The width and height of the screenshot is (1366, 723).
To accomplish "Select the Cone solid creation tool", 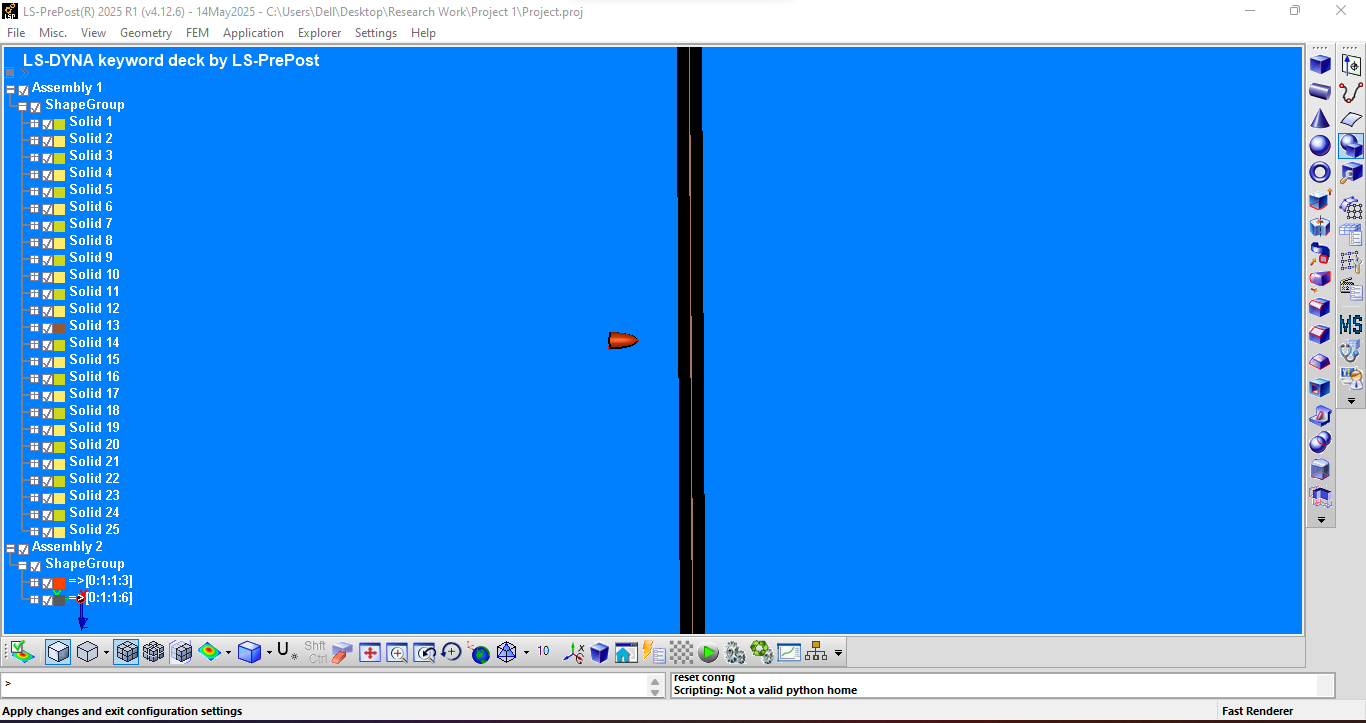I will pyautogui.click(x=1320, y=118).
